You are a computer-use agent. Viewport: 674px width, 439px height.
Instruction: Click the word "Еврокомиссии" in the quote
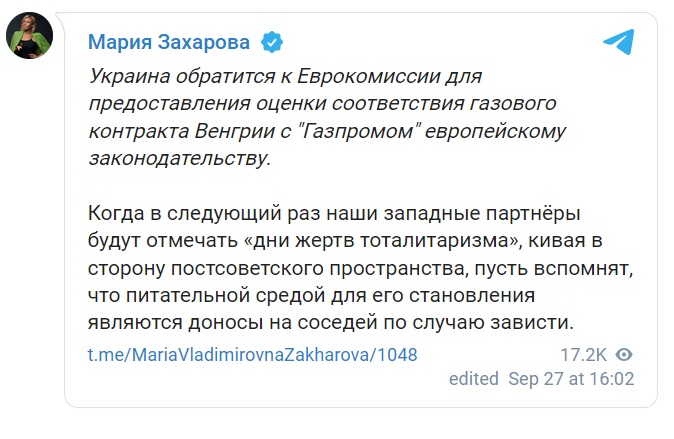[x=368, y=77]
